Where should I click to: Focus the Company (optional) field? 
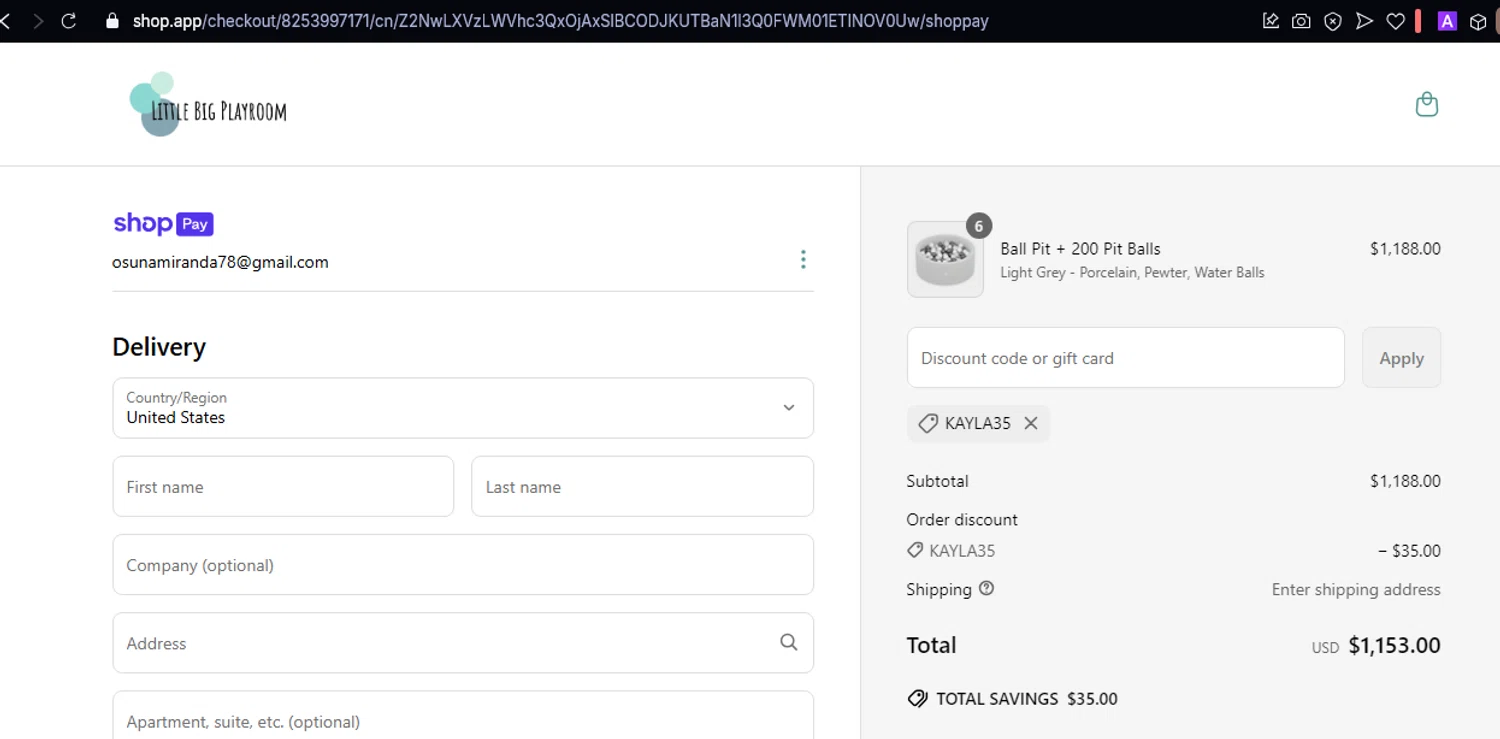(463, 565)
